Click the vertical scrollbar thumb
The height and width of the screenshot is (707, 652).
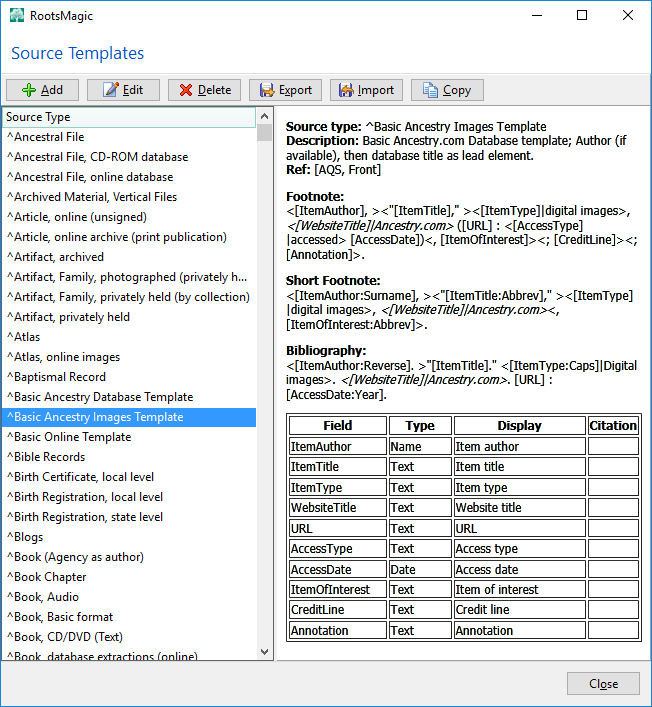tap(265, 133)
